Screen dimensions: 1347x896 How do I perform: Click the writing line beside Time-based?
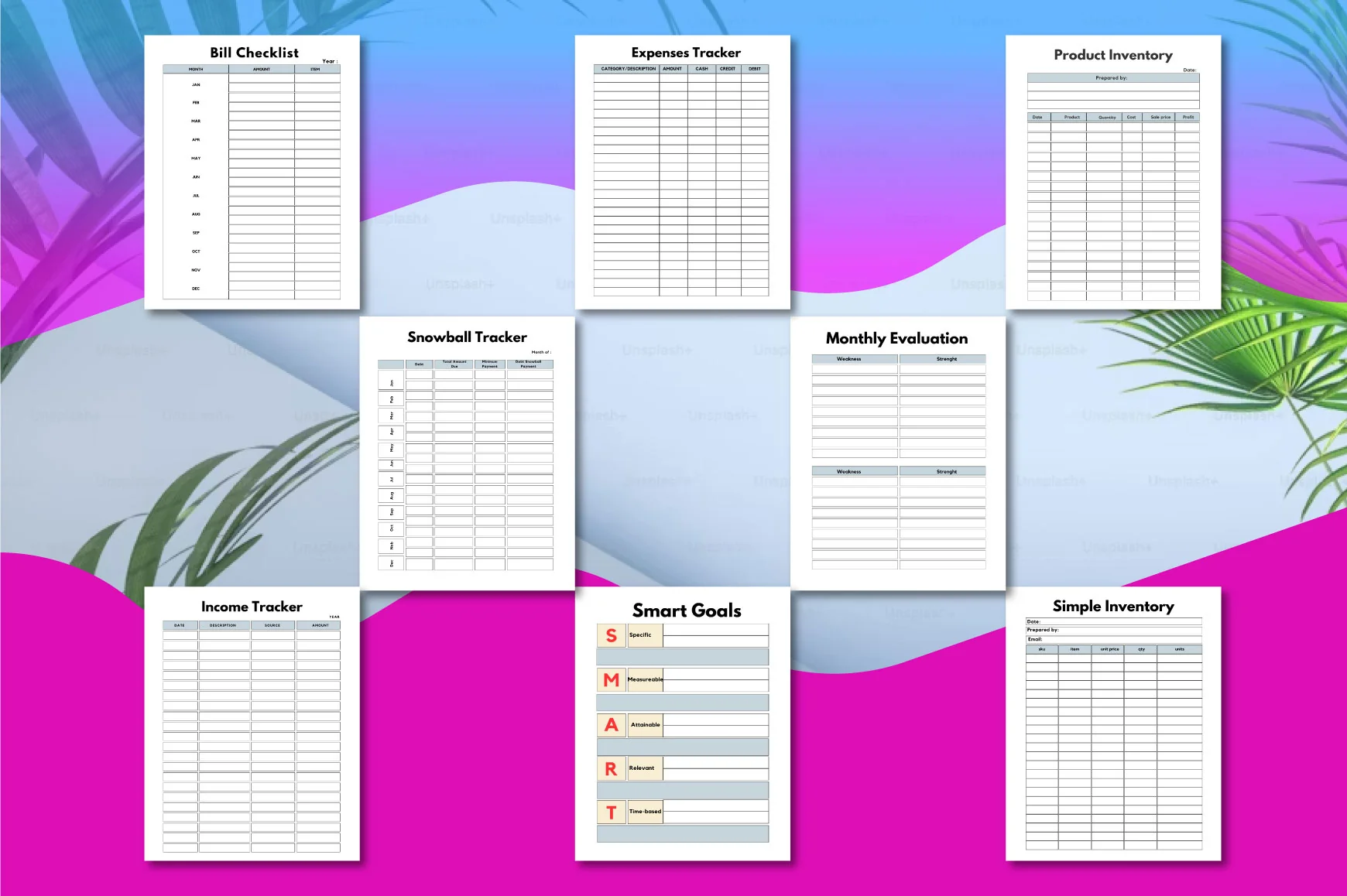(x=716, y=812)
